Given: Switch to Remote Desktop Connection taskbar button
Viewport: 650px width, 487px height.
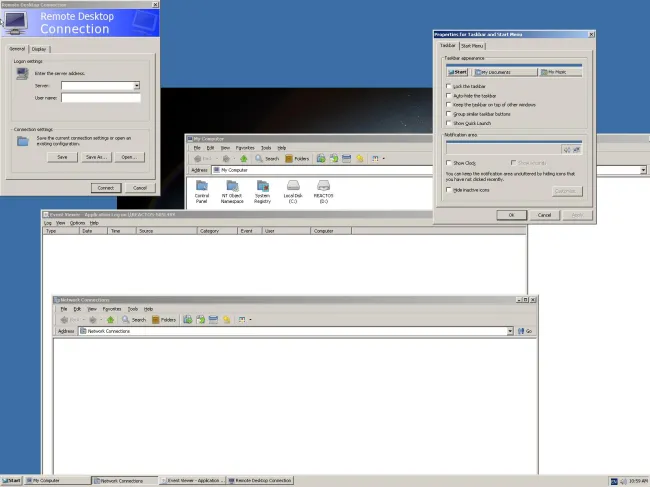Looking at the screenshot, I should [x=260, y=480].
